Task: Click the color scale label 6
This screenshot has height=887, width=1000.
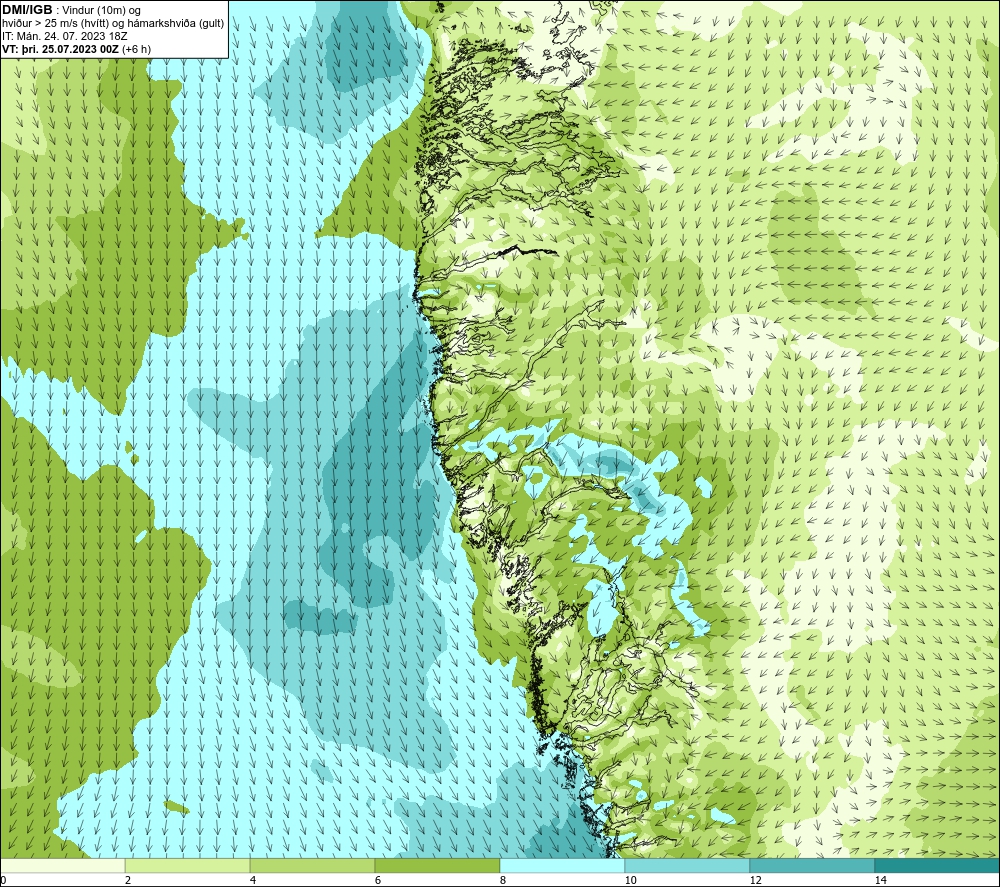Action: 378,880
